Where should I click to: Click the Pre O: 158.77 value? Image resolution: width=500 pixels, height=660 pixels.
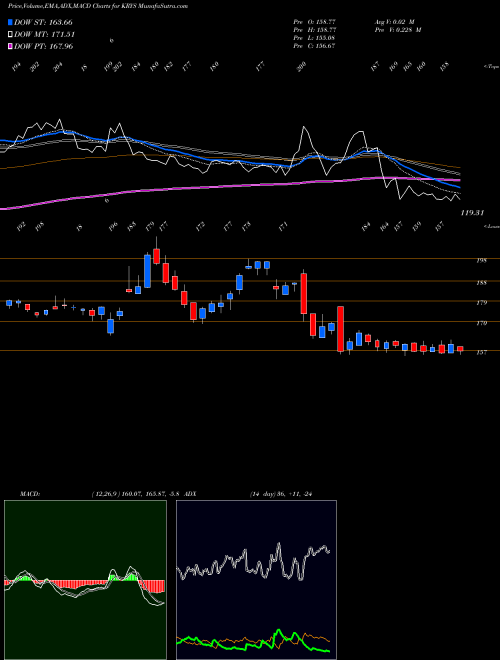tap(314, 21)
